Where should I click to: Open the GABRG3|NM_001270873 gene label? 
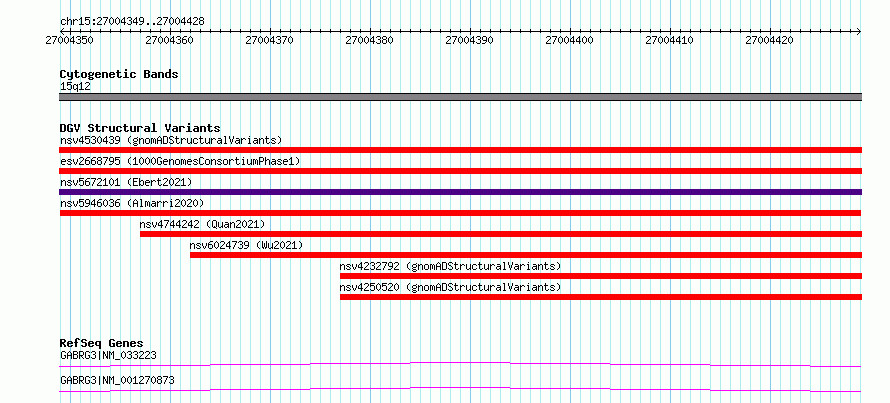coord(117,380)
